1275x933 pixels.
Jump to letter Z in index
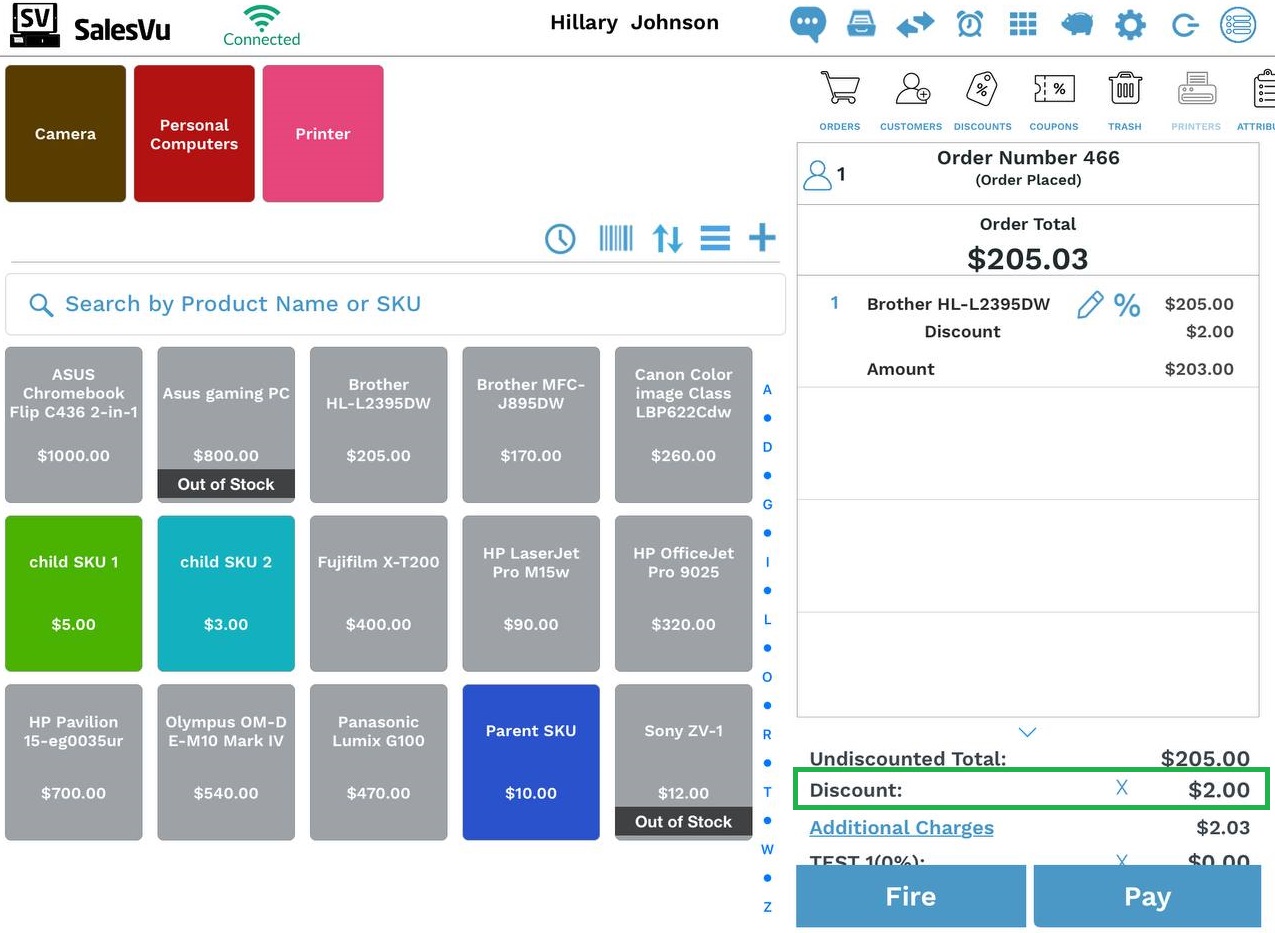pos(767,907)
